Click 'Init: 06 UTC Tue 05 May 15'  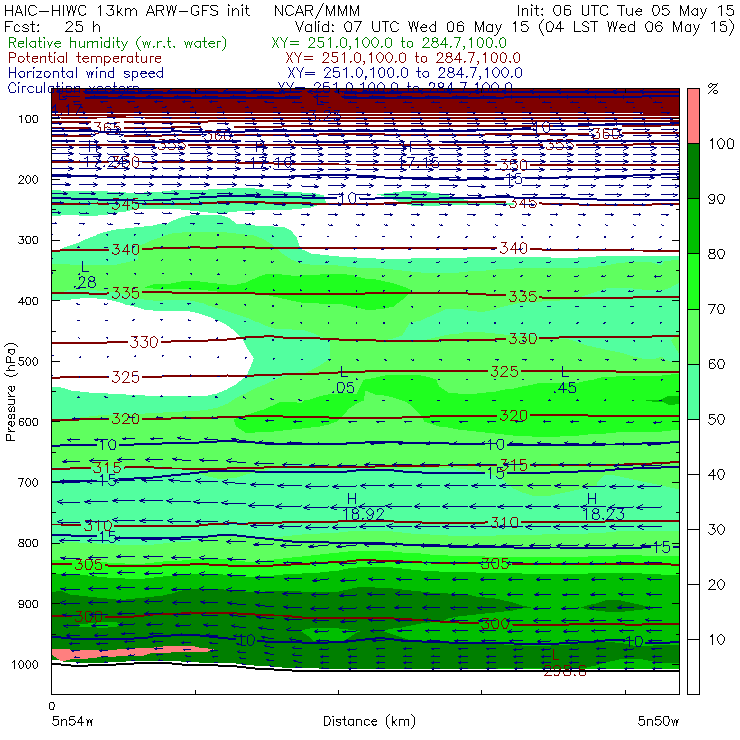pyautogui.click(x=625, y=10)
